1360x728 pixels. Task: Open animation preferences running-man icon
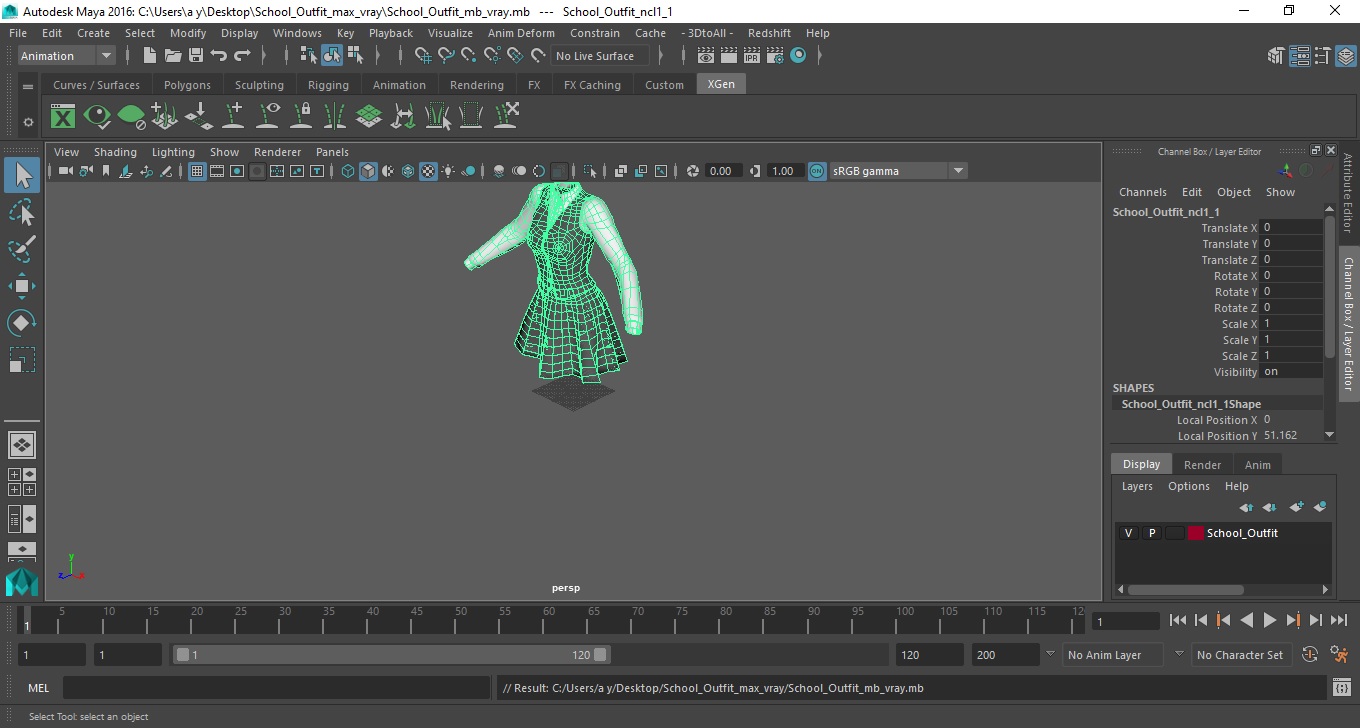tap(1340, 655)
